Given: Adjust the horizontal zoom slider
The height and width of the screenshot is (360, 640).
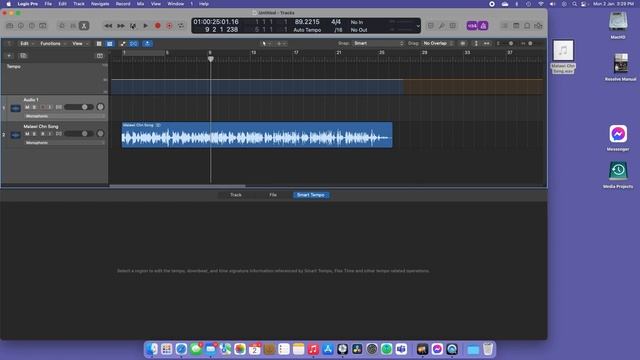Looking at the screenshot, I should [530, 43].
